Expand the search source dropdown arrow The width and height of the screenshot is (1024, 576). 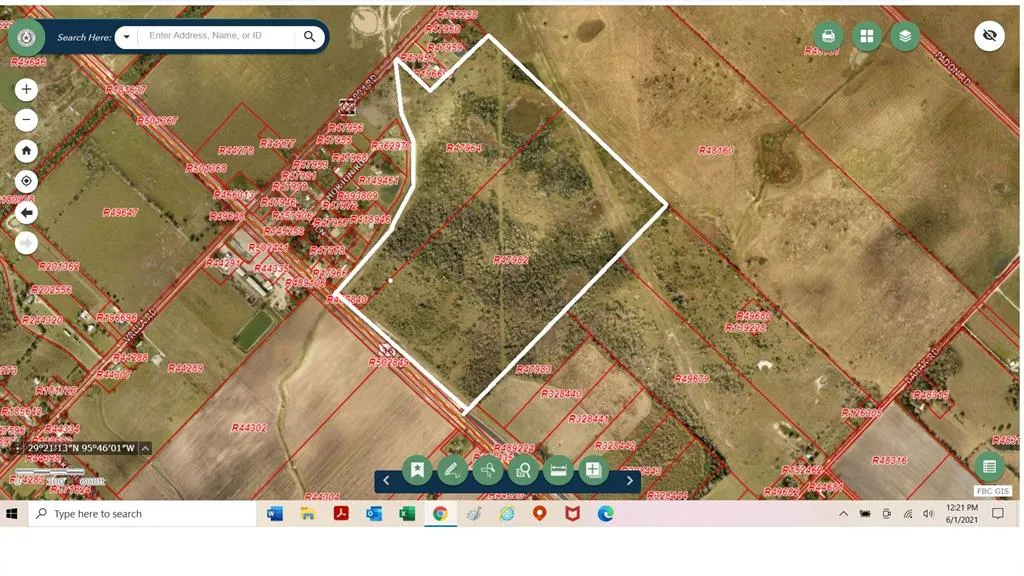[x=126, y=37]
